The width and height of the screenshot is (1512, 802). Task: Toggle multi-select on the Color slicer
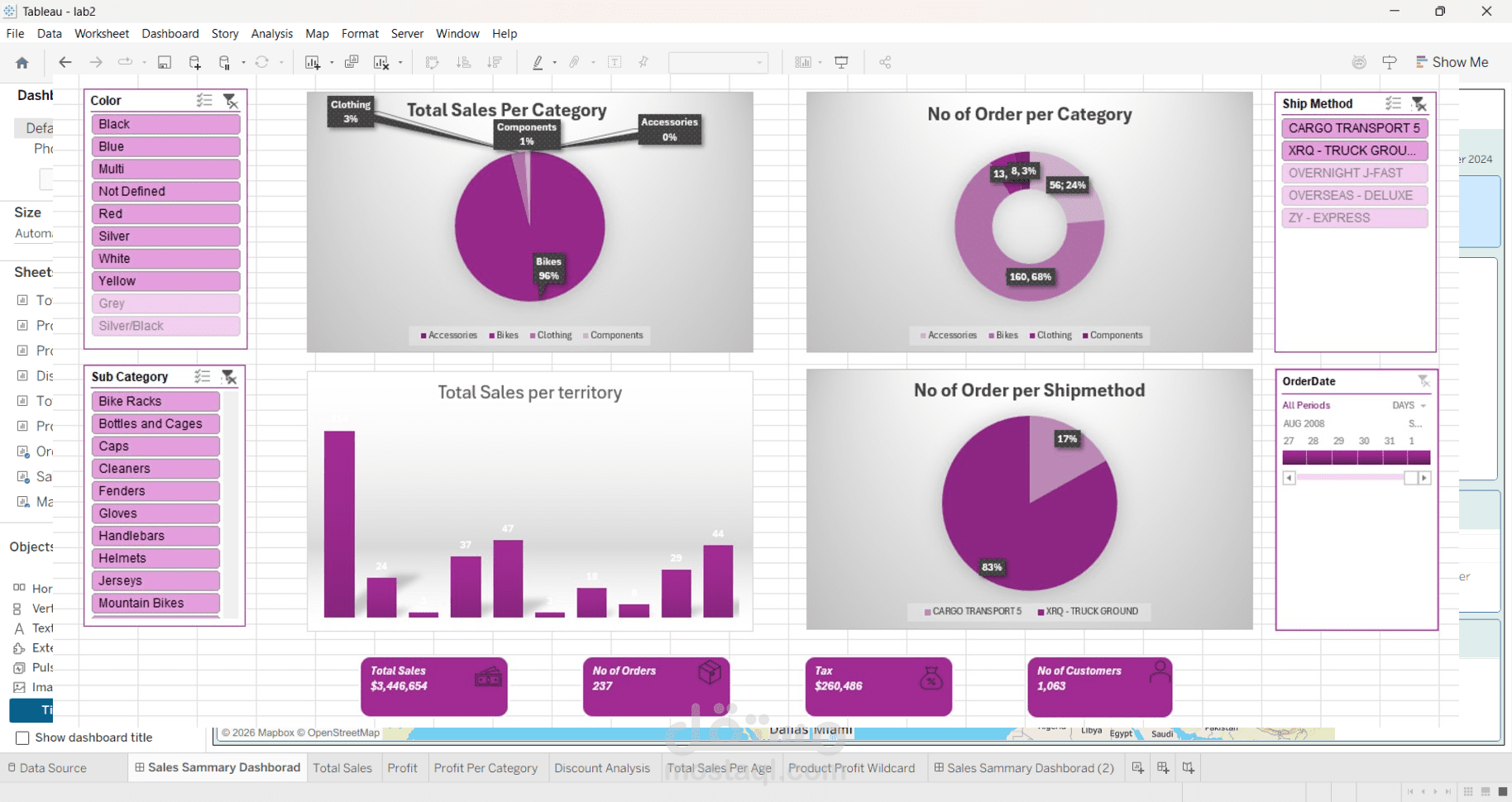(x=204, y=100)
